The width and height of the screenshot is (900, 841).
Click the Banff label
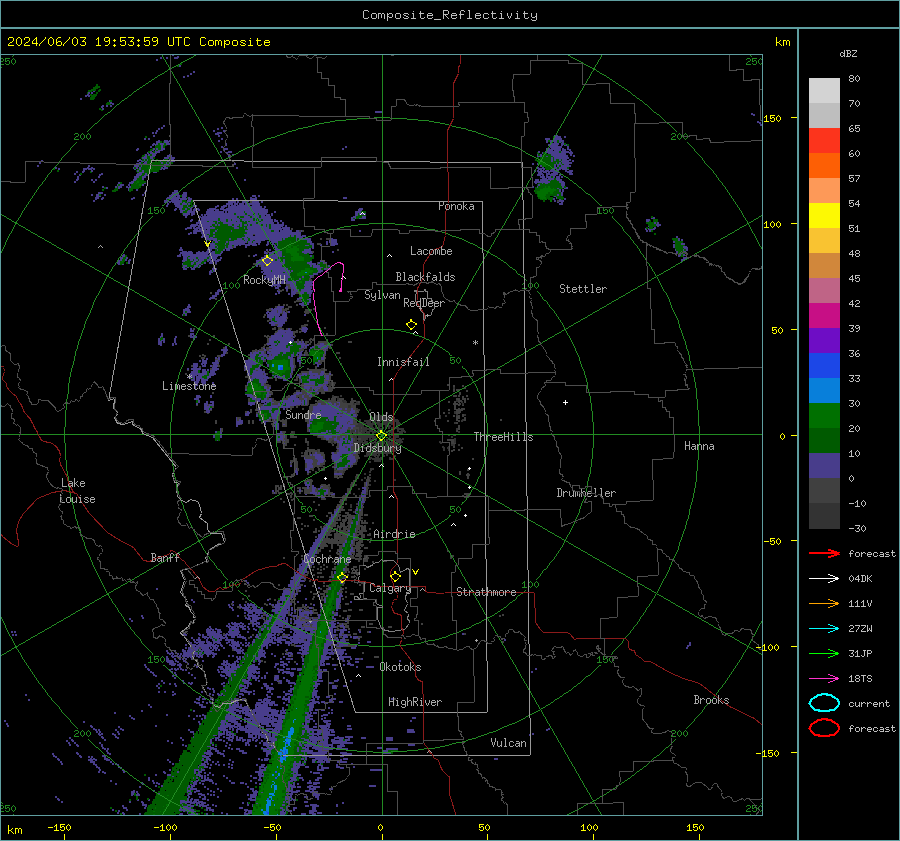[165, 557]
